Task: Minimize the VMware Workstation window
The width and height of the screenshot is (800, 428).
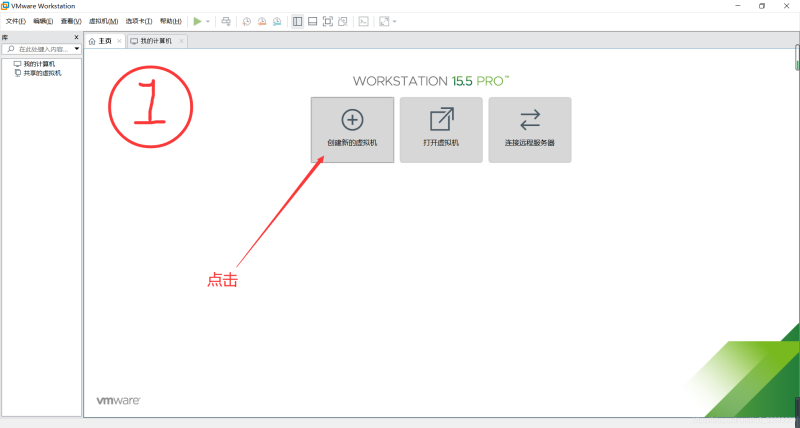Action: click(x=738, y=6)
